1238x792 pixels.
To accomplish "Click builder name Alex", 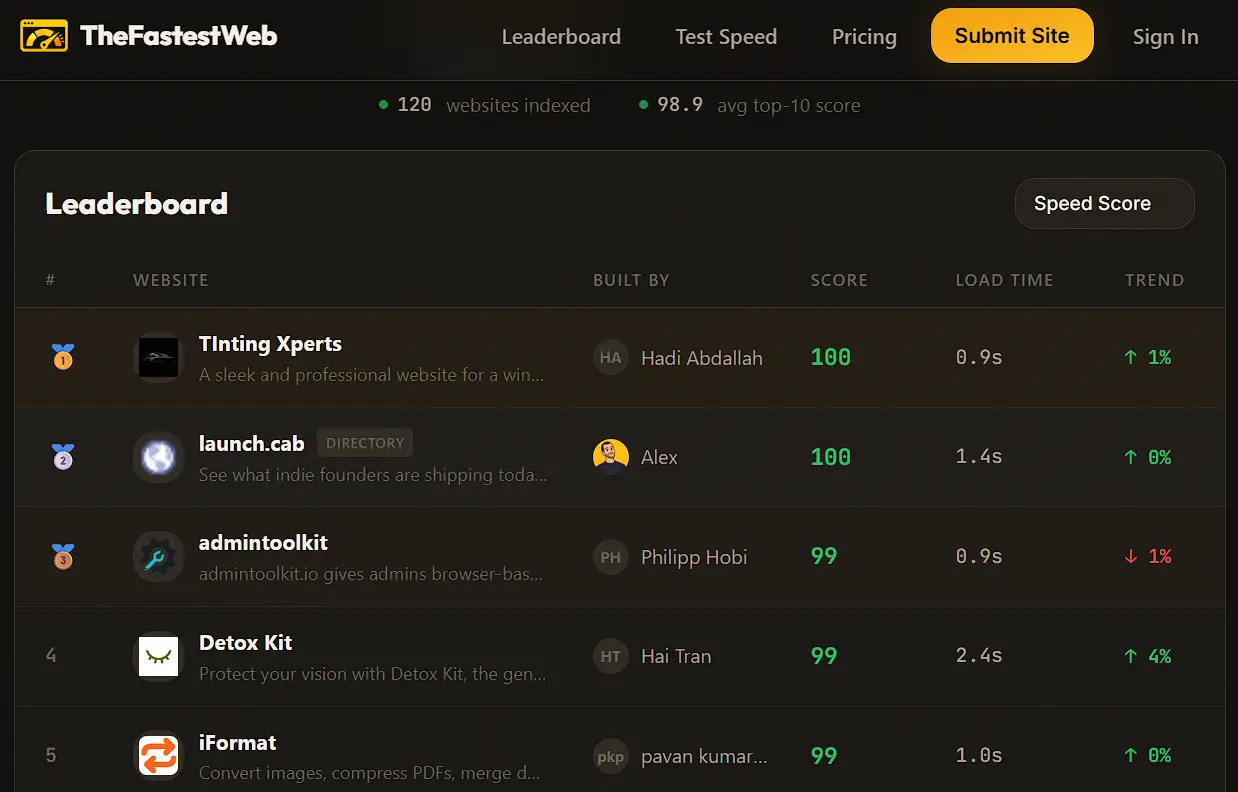I will coord(659,458).
